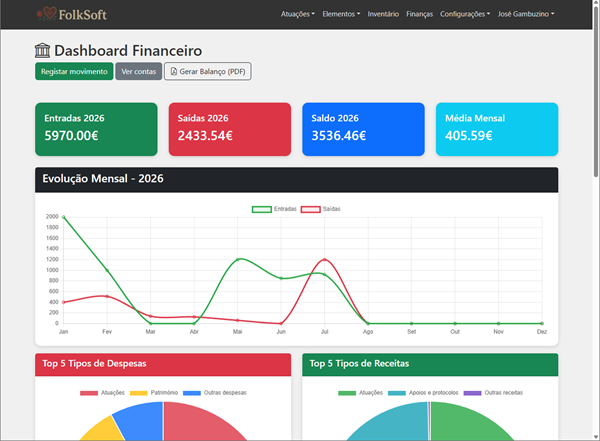The width and height of the screenshot is (600, 441).
Task: Toggle Património slice in Despesas legend
Action: pos(154,393)
